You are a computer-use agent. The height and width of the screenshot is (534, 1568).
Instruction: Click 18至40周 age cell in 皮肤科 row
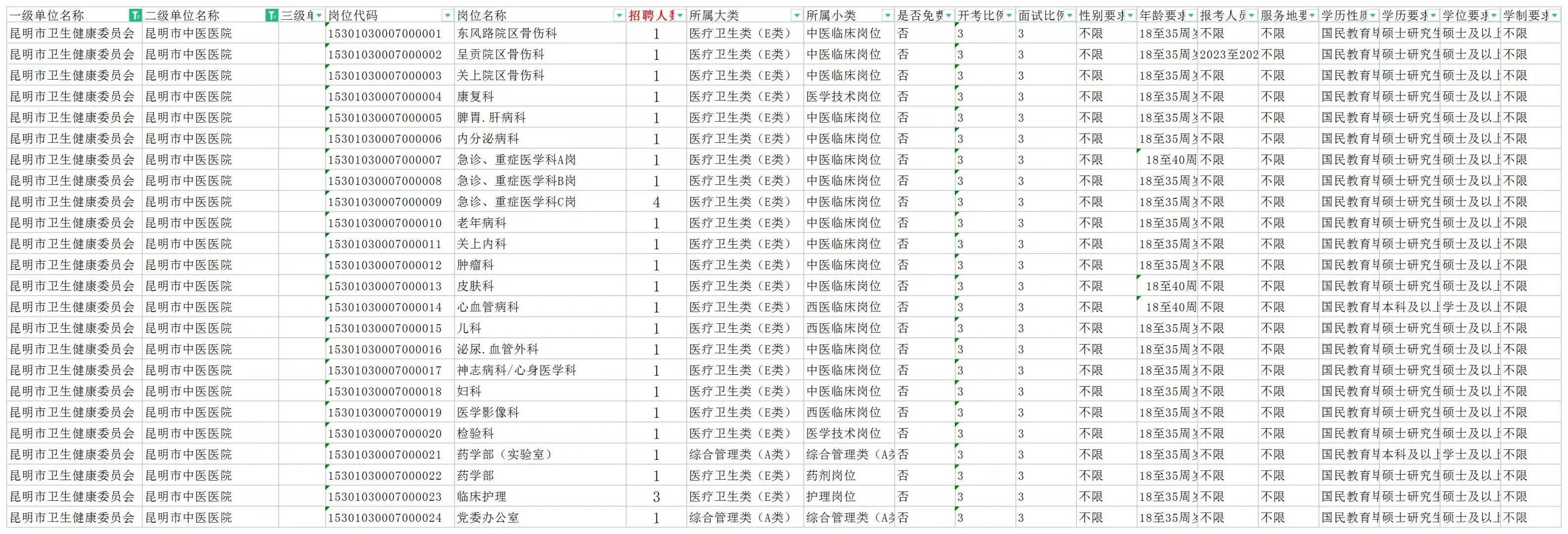pyautogui.click(x=1167, y=286)
